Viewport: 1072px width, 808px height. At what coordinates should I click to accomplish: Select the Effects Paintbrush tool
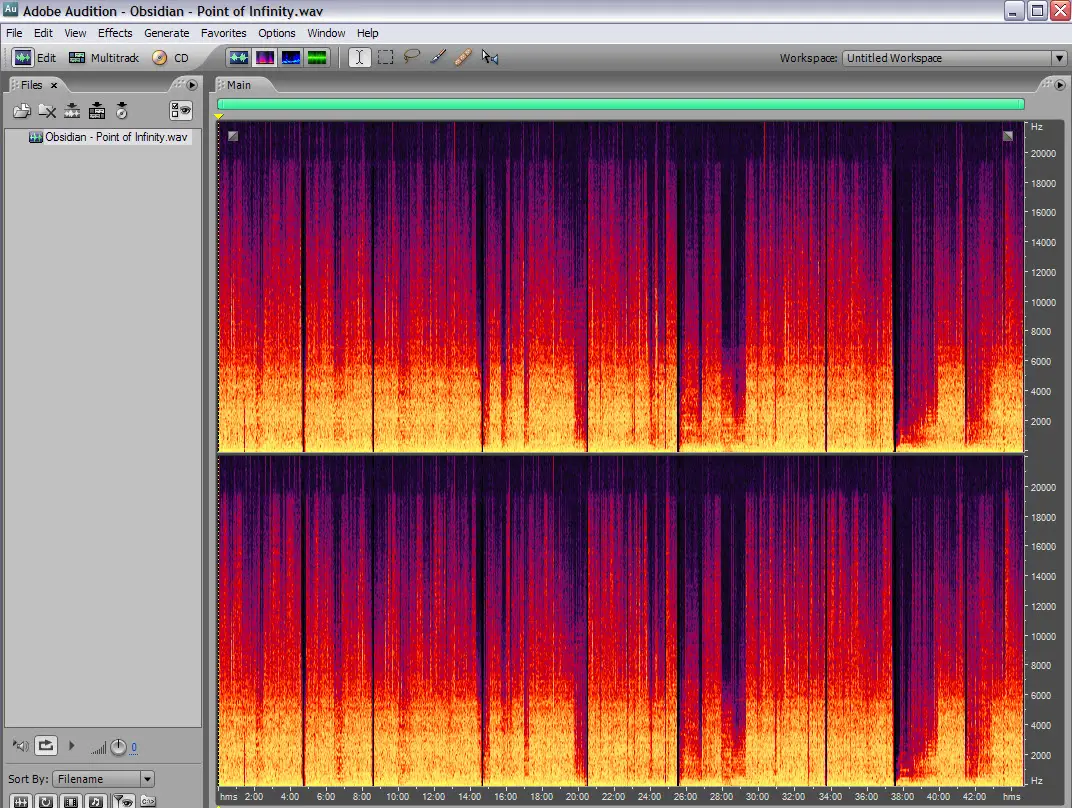coord(437,58)
